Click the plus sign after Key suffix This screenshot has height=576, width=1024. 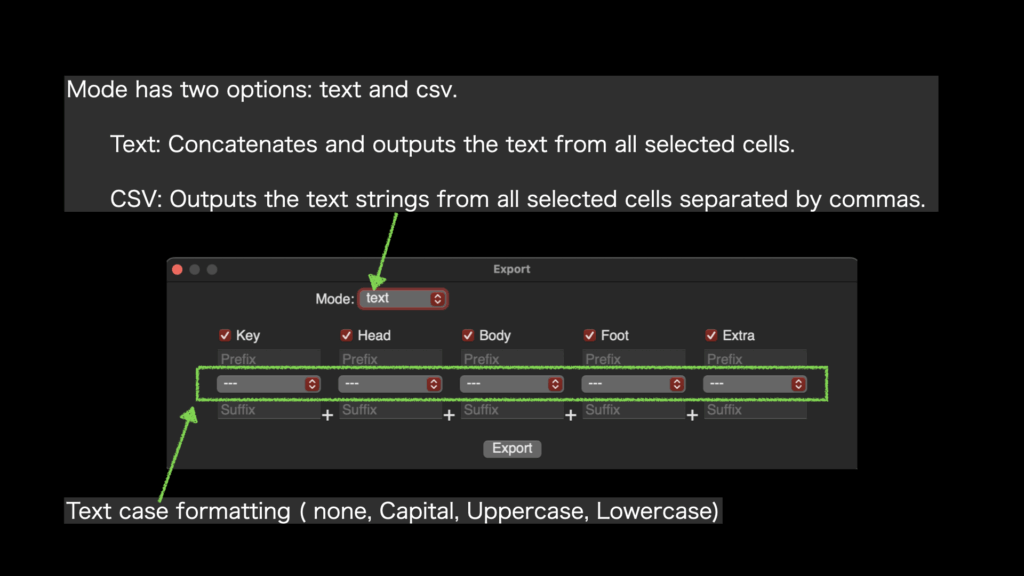[327, 415]
